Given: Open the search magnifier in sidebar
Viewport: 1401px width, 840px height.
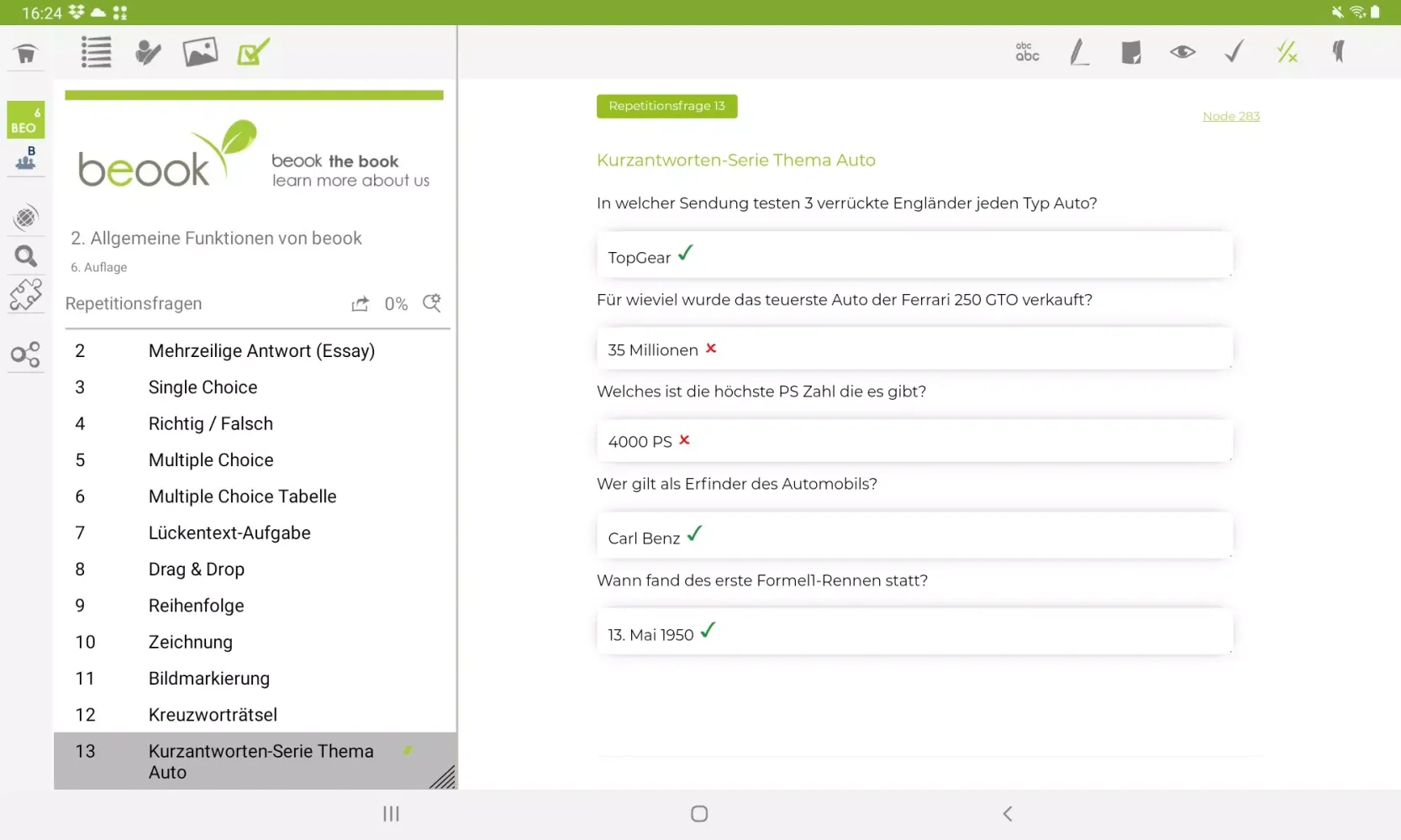Looking at the screenshot, I should (26, 256).
